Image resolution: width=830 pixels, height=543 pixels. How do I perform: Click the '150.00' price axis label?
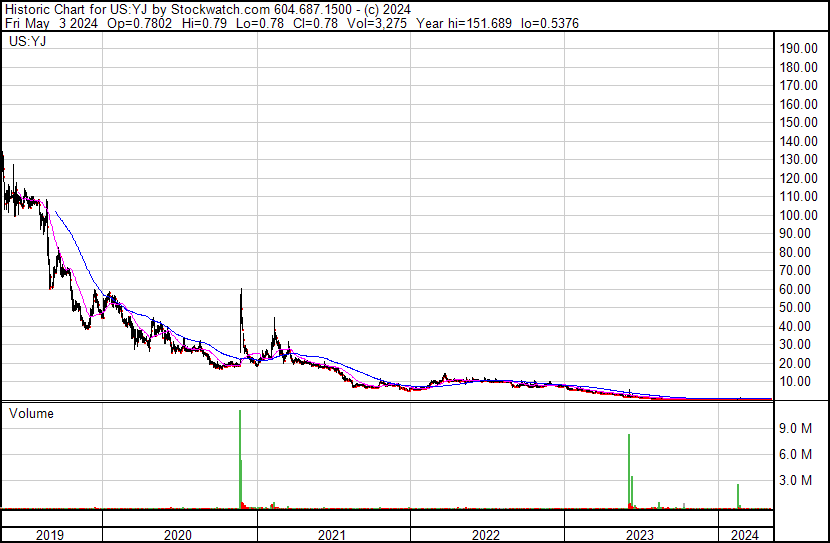tap(799, 122)
